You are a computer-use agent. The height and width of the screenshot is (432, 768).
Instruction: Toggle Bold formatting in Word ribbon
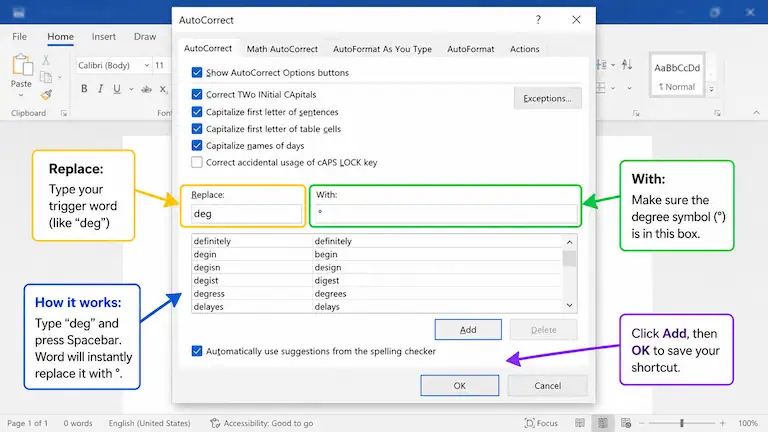coord(84,89)
